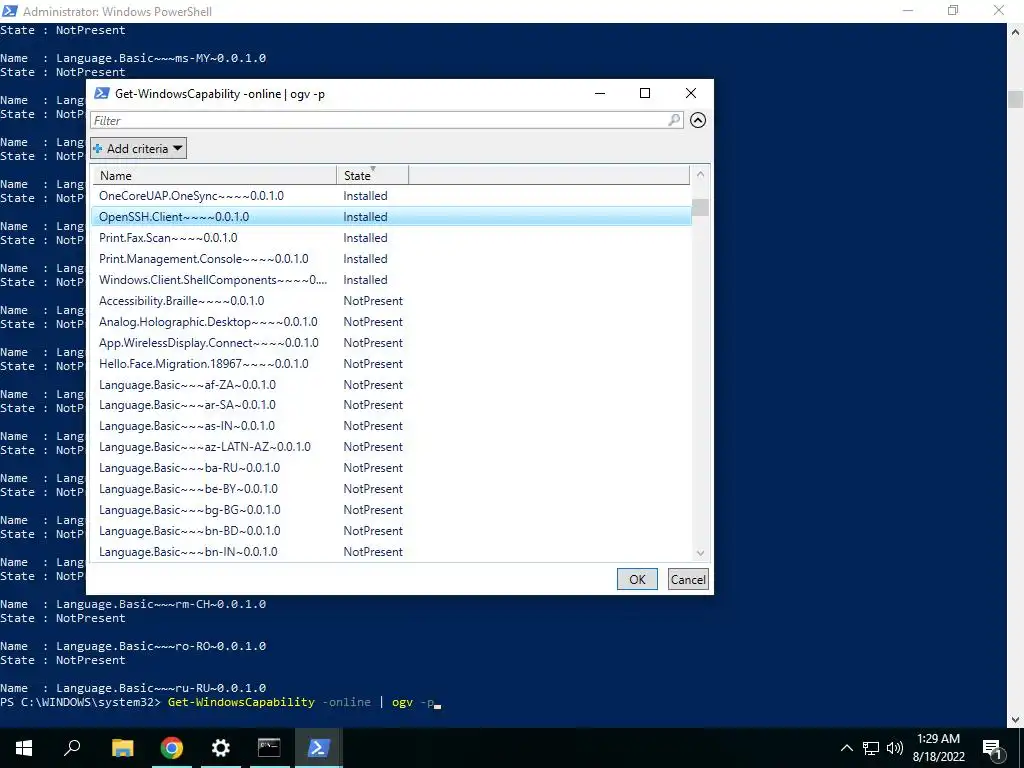
Task: Select App.WirelessDisplay.Connect row
Action: 392,343
